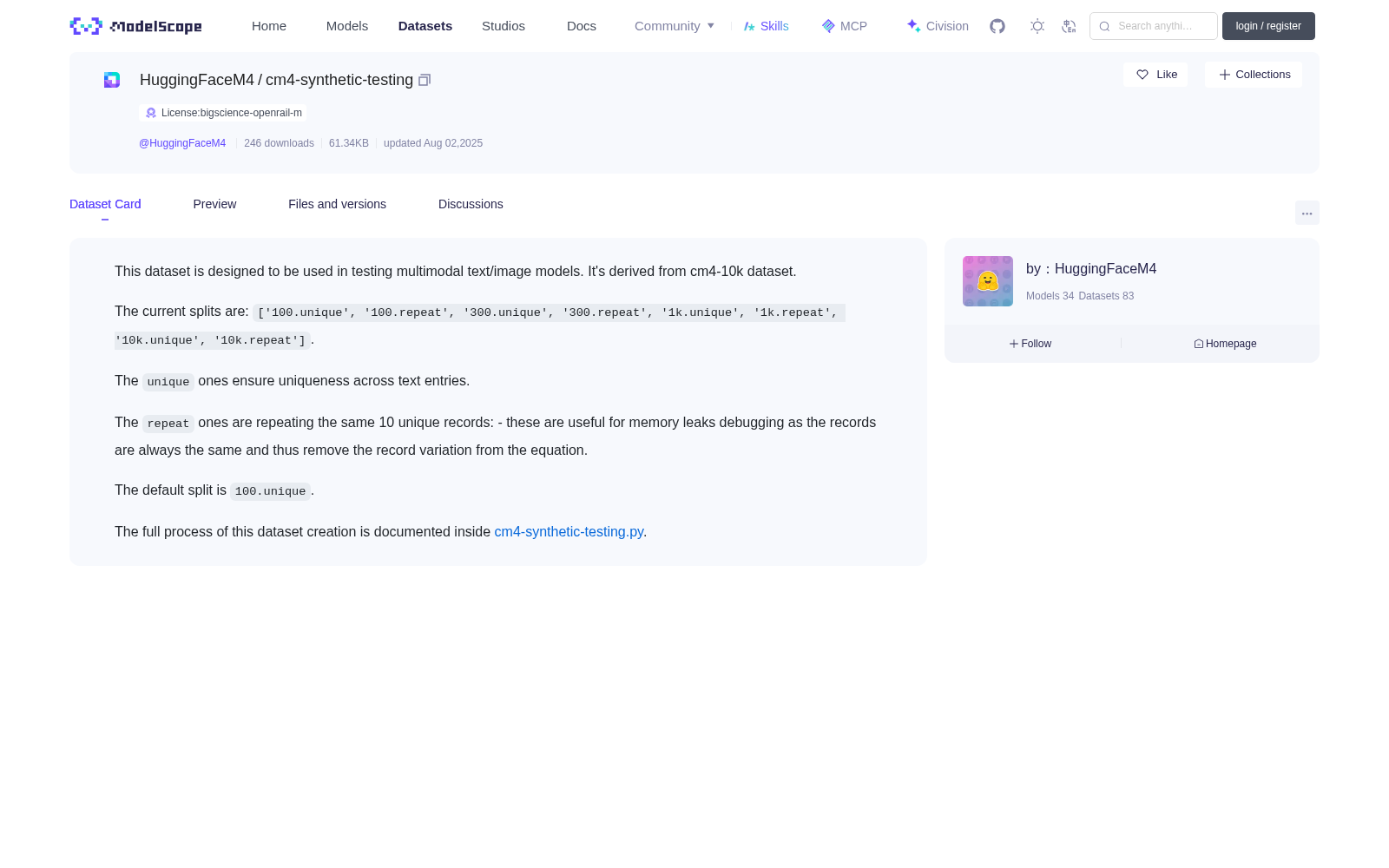Click the login / register button
Viewport: 1389px width, 868px height.
point(1268,26)
